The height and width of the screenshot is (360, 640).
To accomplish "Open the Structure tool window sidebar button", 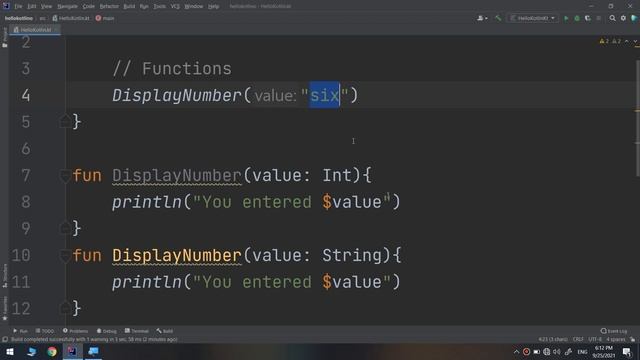I will click(x=4, y=276).
